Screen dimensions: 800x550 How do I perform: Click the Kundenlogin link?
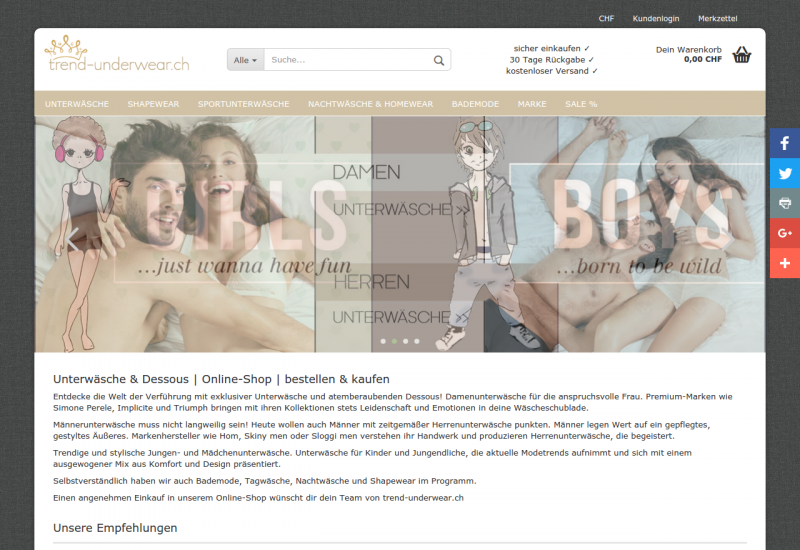656,19
